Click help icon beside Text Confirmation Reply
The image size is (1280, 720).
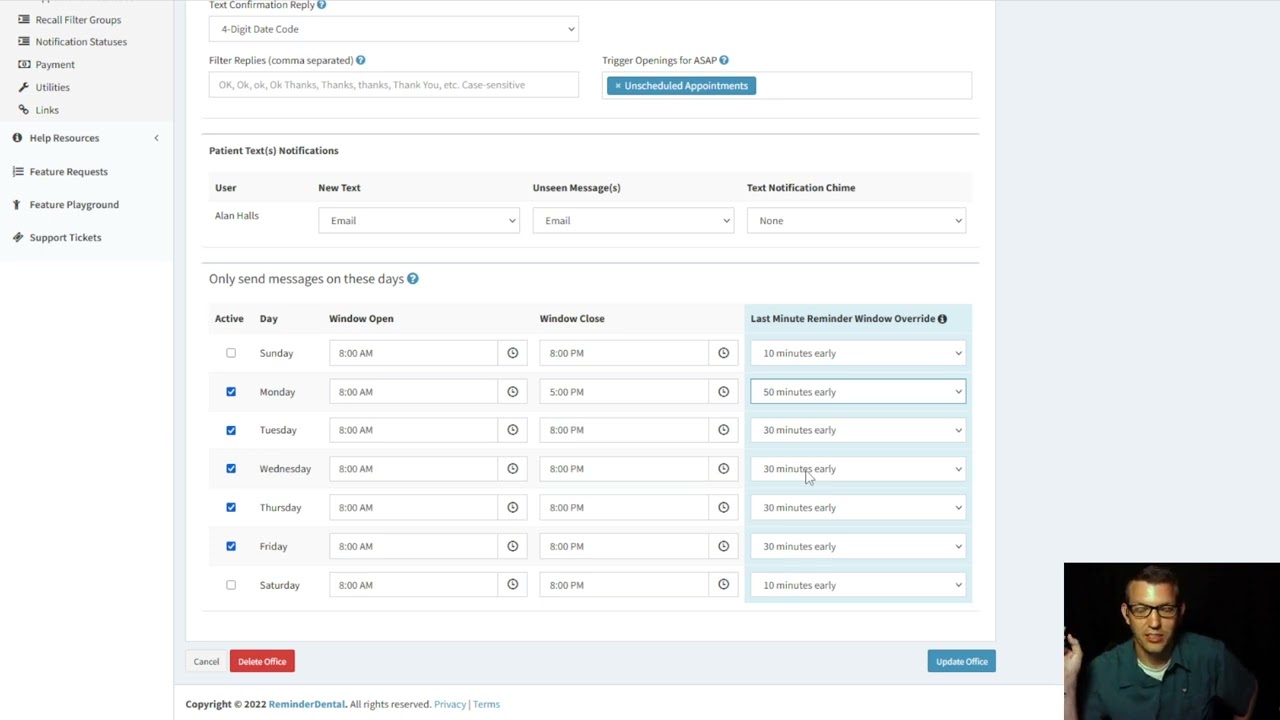321,5
